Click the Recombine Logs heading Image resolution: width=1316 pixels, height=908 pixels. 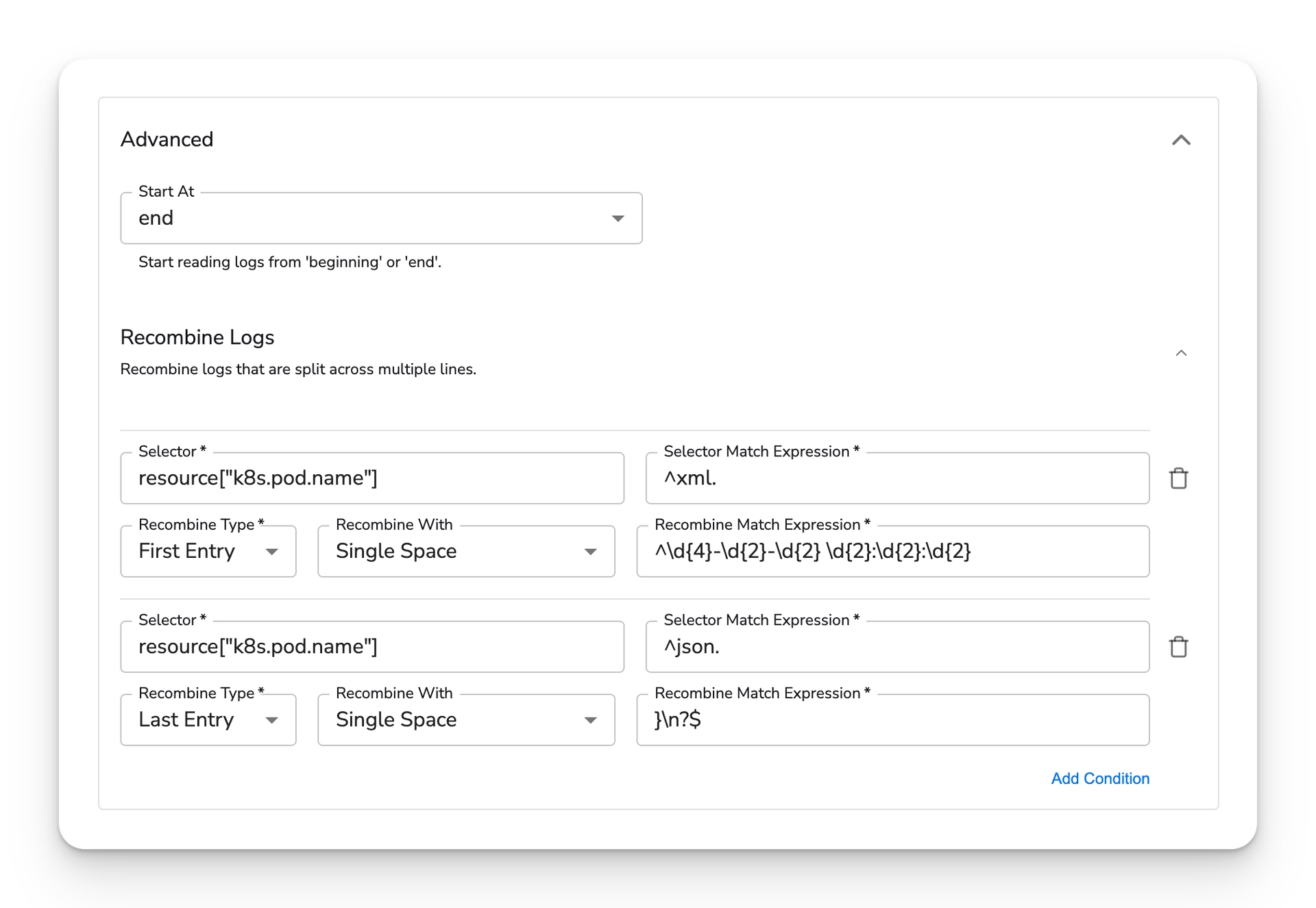[197, 337]
